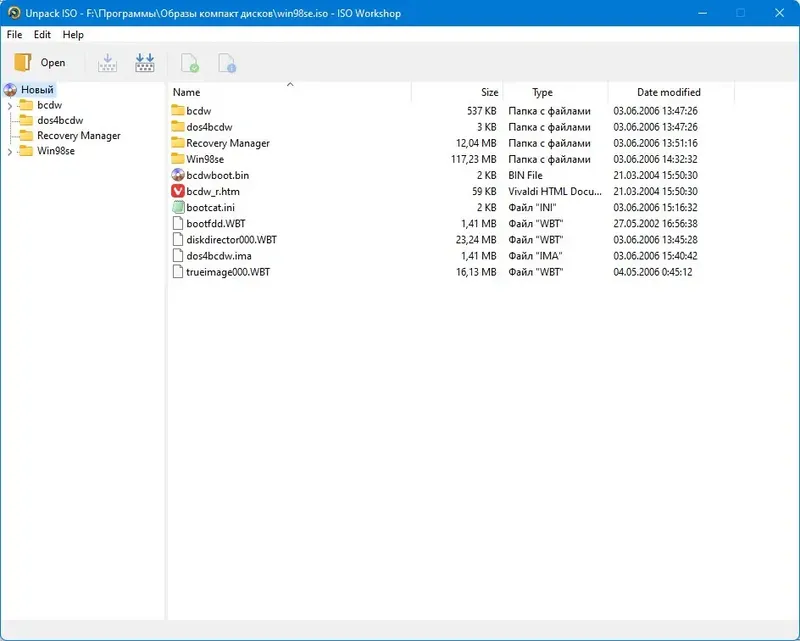The width and height of the screenshot is (800, 641).
Task: Click the bcdwboot.bin disc icon
Action: pos(178,175)
